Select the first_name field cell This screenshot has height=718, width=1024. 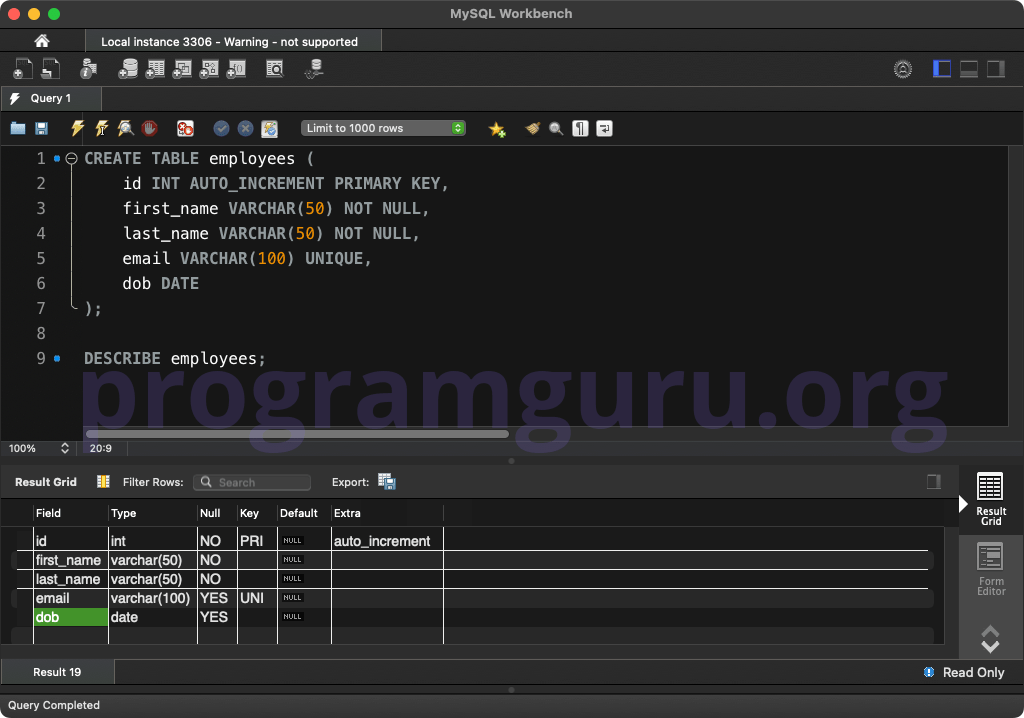click(x=71, y=560)
